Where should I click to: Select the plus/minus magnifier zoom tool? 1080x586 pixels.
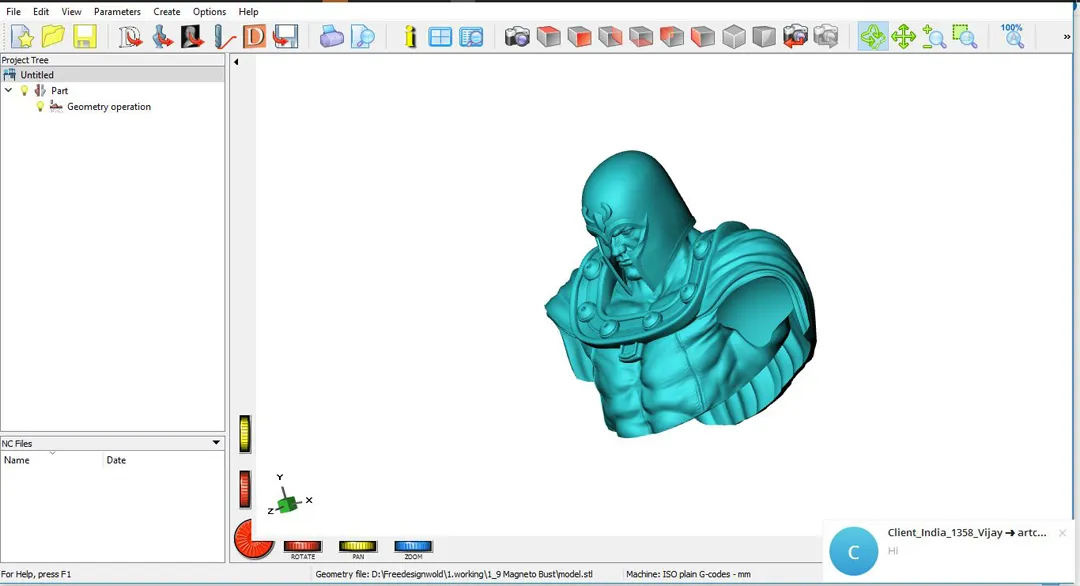pos(933,36)
